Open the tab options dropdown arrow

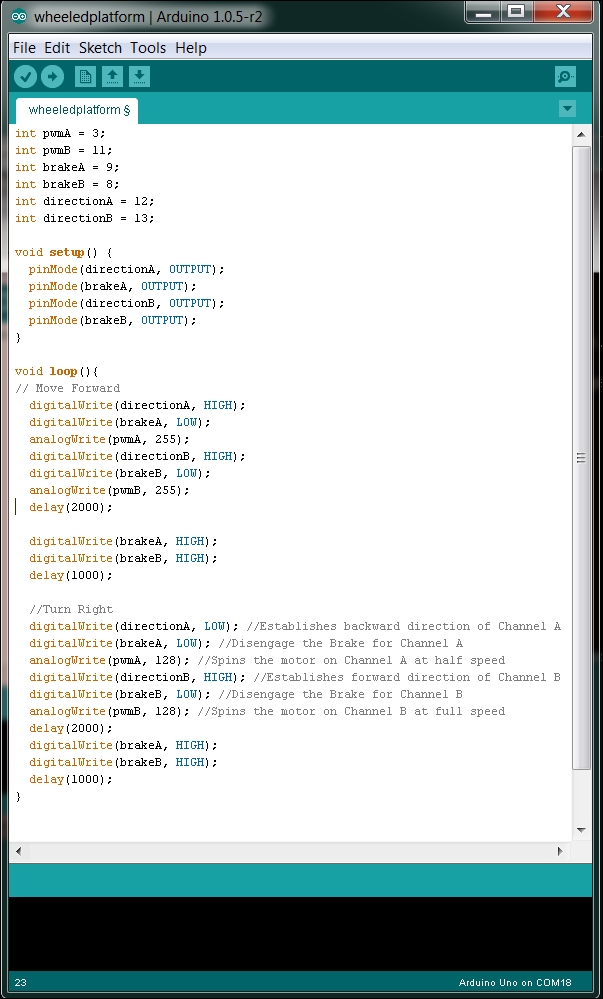[x=567, y=109]
